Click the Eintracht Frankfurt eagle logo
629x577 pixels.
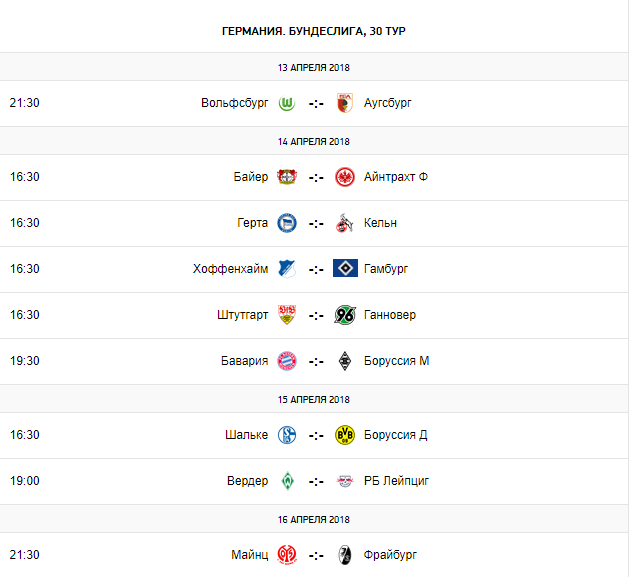[x=345, y=177]
